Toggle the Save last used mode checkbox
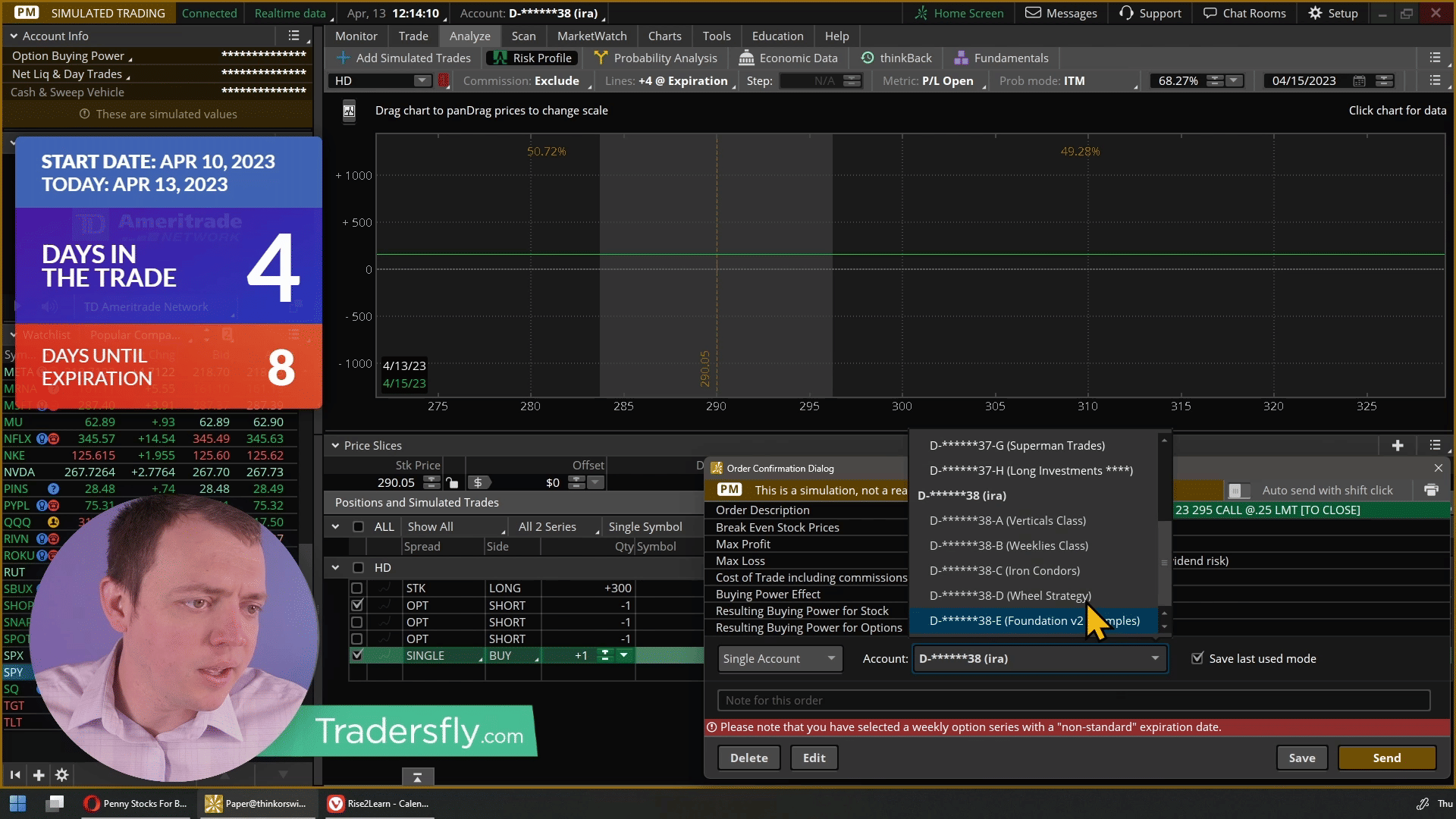The image size is (1456, 819). coord(1197,658)
